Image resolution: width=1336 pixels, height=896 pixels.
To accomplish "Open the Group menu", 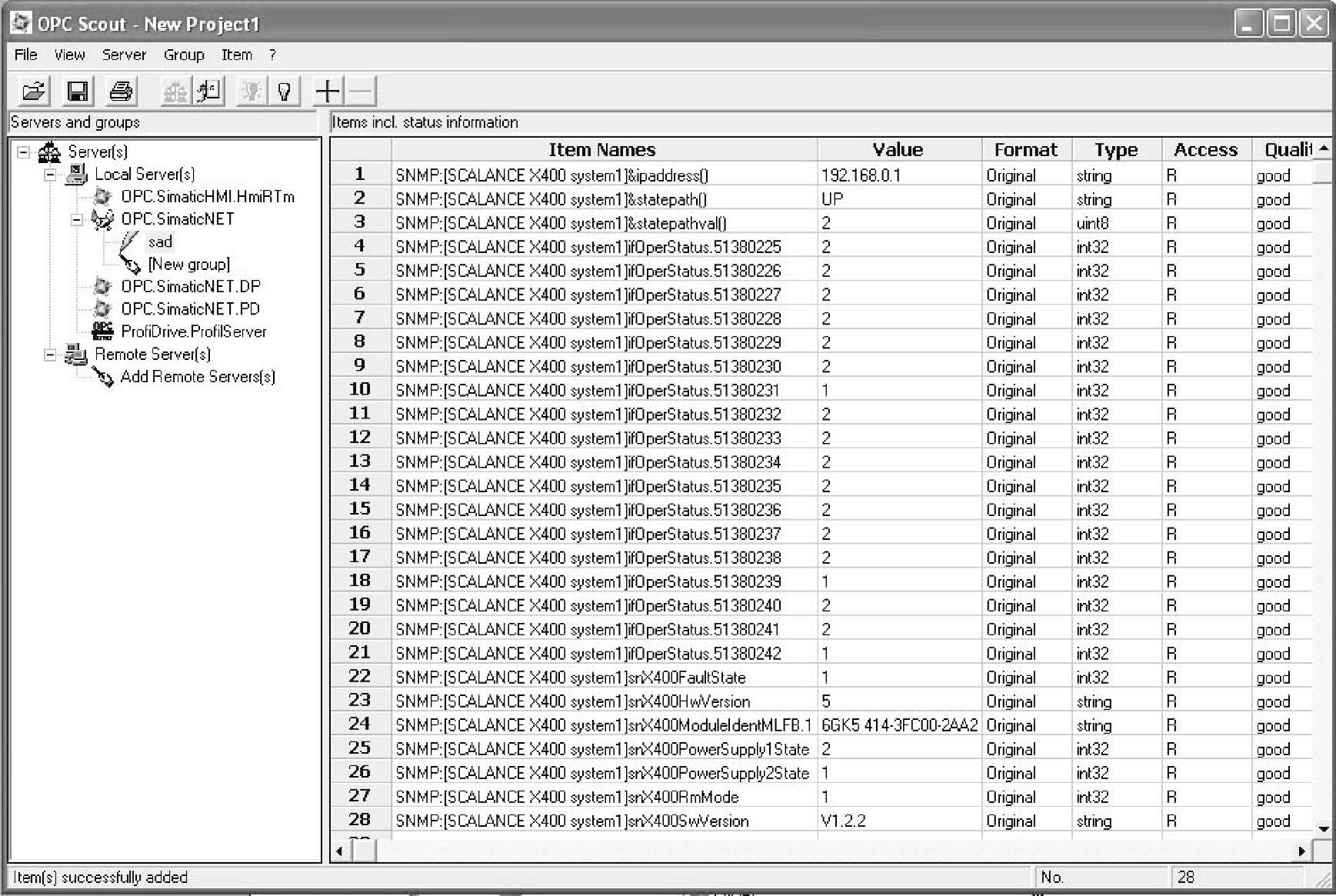I will tap(184, 55).
